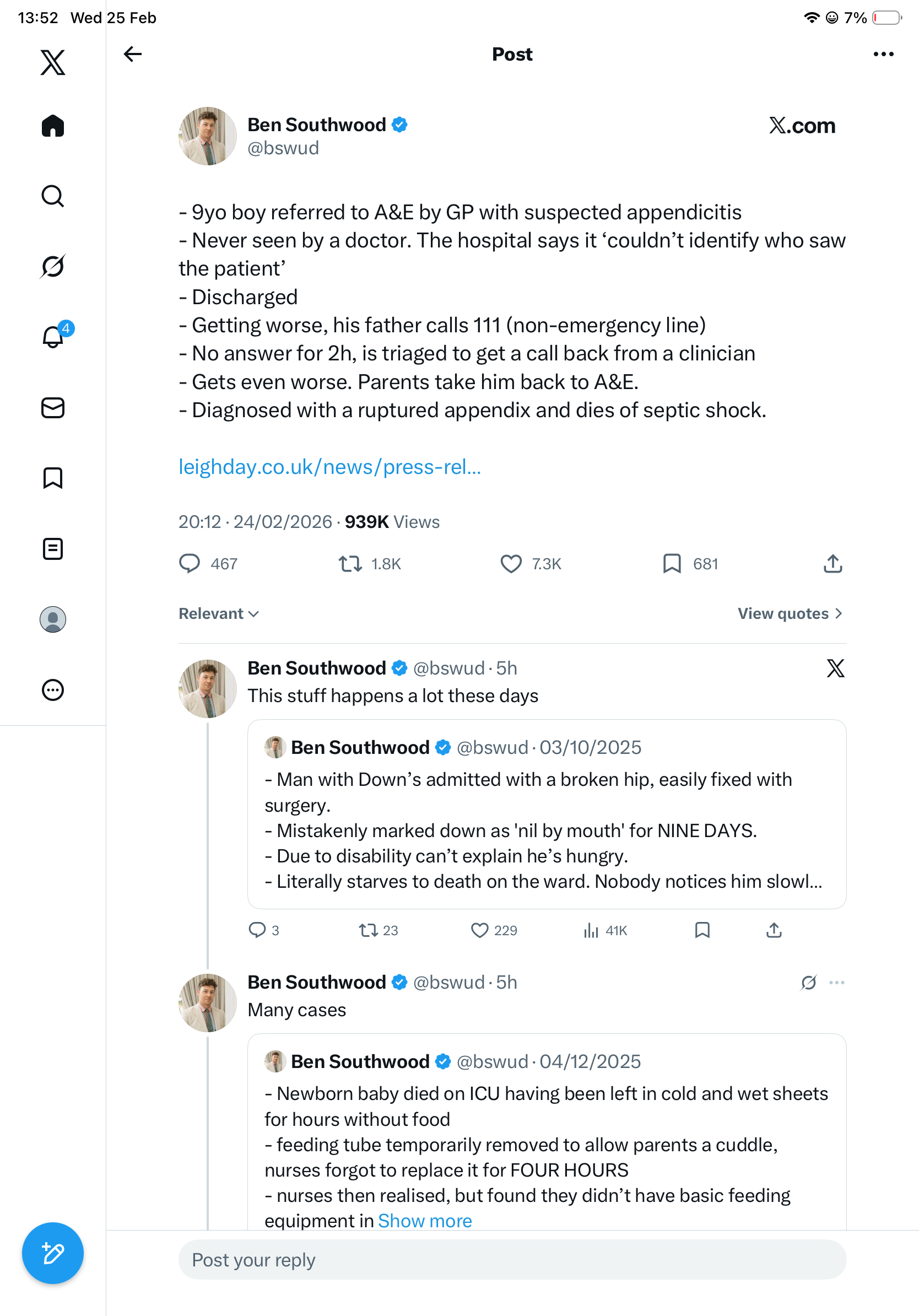The width and height of the screenshot is (919, 1316).
Task: Open Bookmarks in the left sidebar
Action: click(53, 478)
